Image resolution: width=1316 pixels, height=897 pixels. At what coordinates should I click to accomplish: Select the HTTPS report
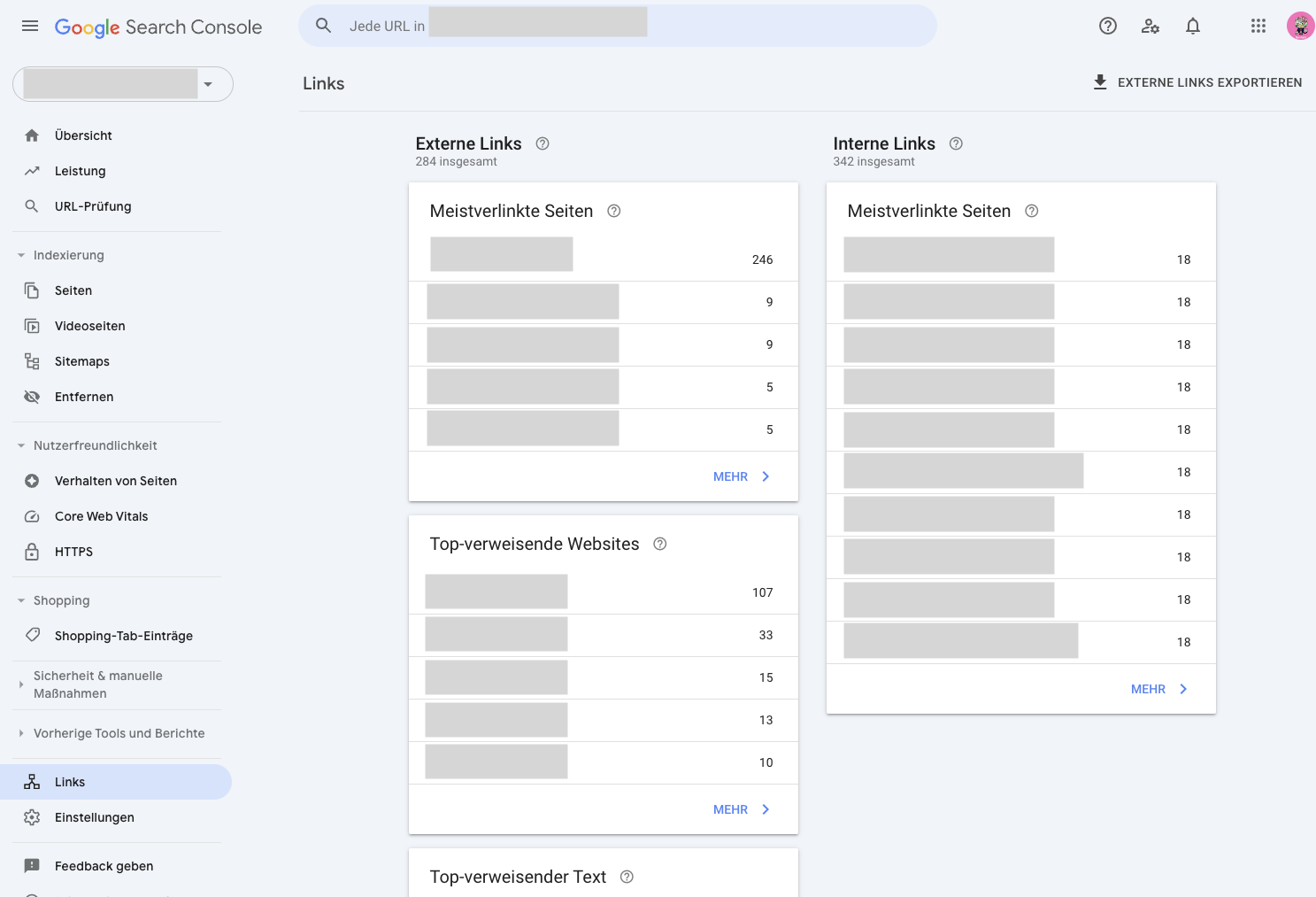(x=73, y=551)
